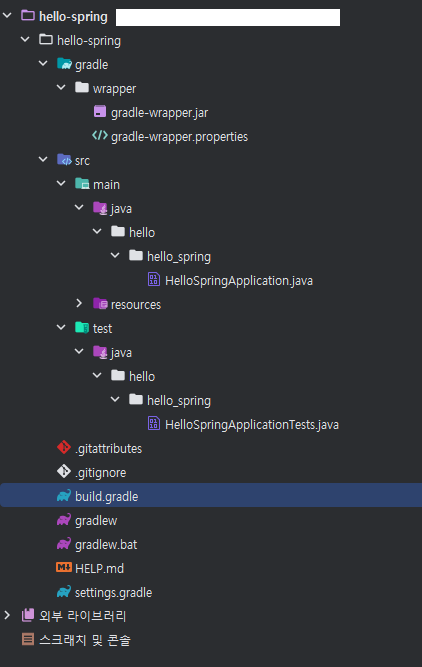Viewport: 422px width, 667px height.
Task: Select the bold hello-spring root label
Action: (74, 17)
